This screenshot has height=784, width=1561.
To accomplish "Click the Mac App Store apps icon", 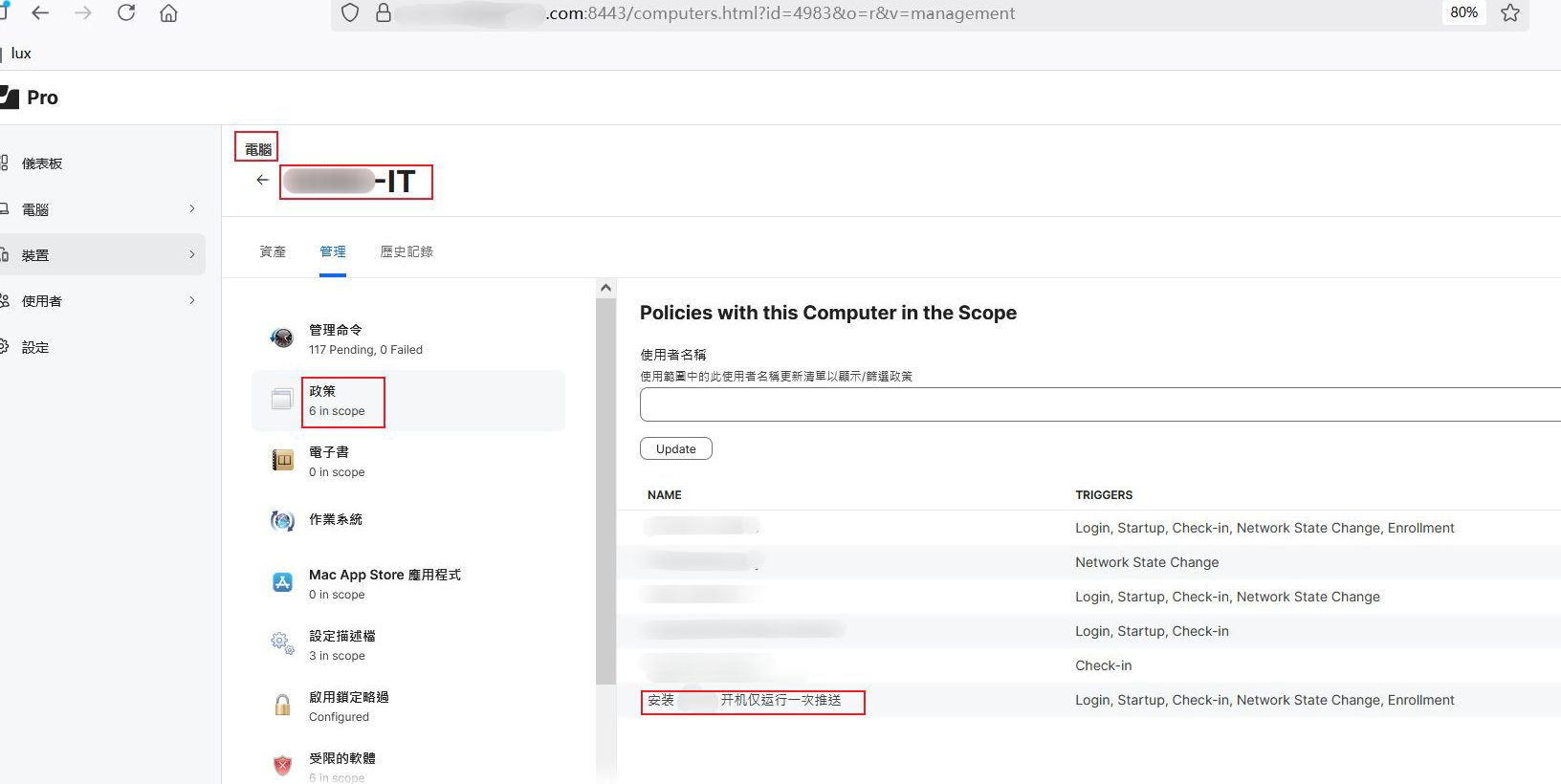I will (282, 582).
